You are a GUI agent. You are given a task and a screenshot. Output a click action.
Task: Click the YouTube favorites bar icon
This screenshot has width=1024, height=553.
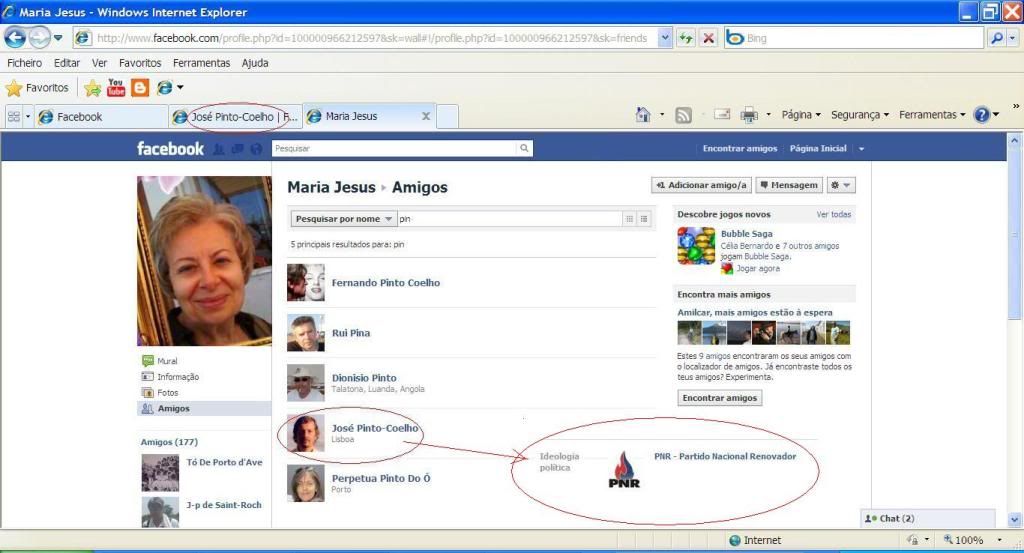116,88
